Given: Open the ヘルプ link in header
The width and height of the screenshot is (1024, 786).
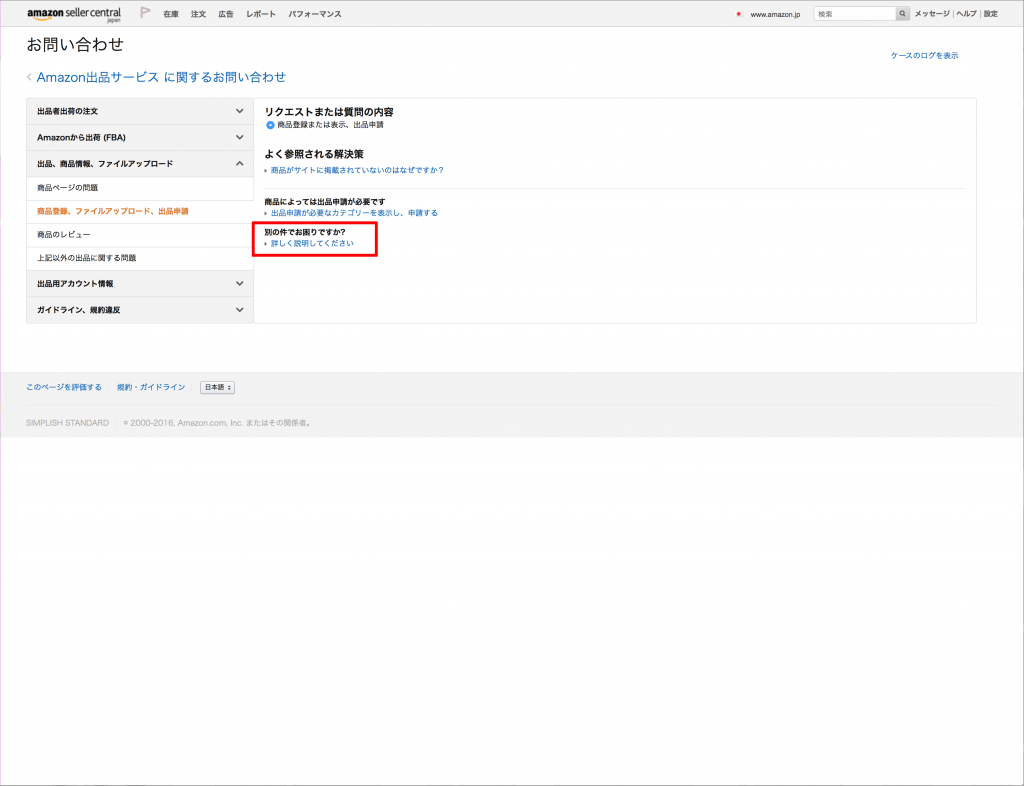Looking at the screenshot, I should pos(967,14).
